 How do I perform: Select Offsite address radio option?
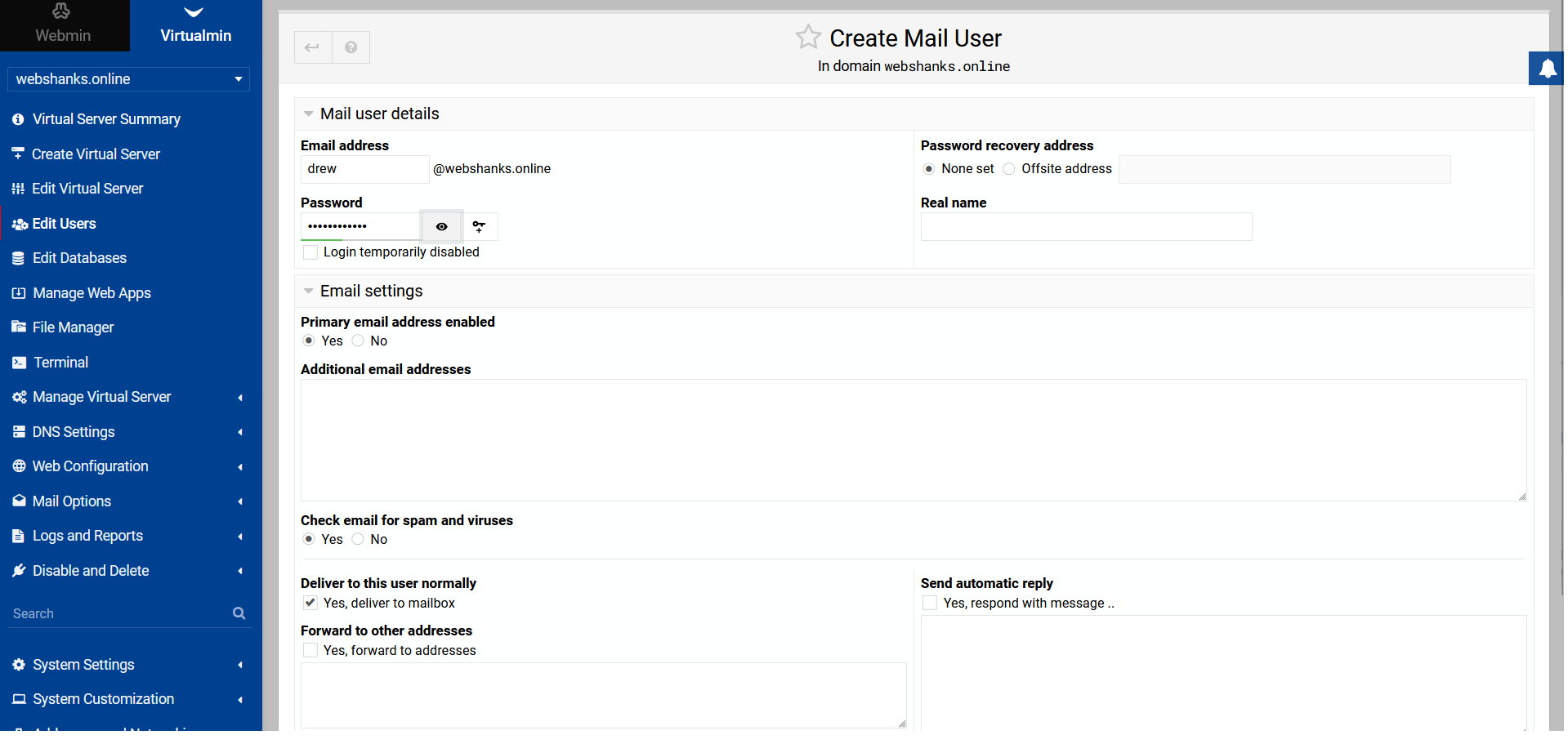pyautogui.click(x=1009, y=169)
